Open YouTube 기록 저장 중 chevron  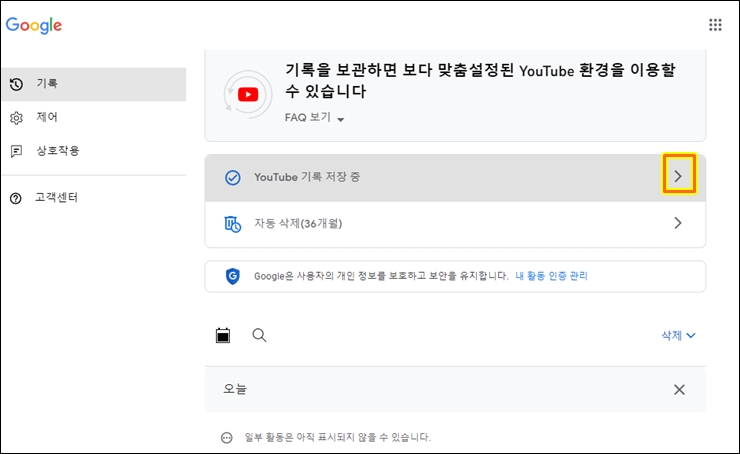[678, 176]
